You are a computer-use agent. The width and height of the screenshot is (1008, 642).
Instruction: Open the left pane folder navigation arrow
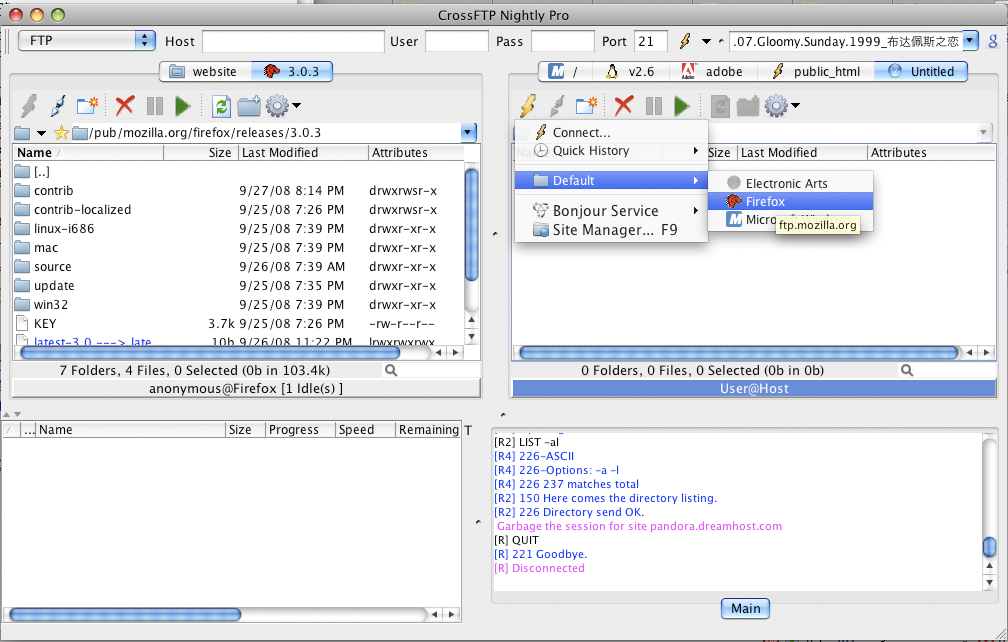point(41,134)
